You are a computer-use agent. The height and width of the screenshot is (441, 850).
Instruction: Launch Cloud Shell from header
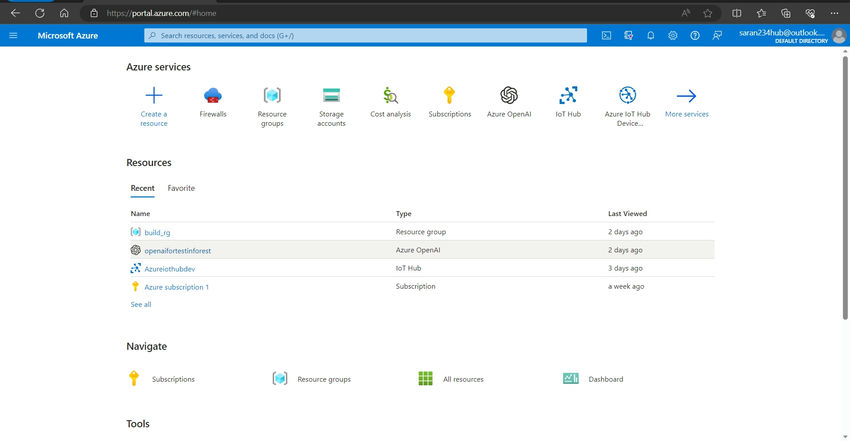tap(607, 36)
